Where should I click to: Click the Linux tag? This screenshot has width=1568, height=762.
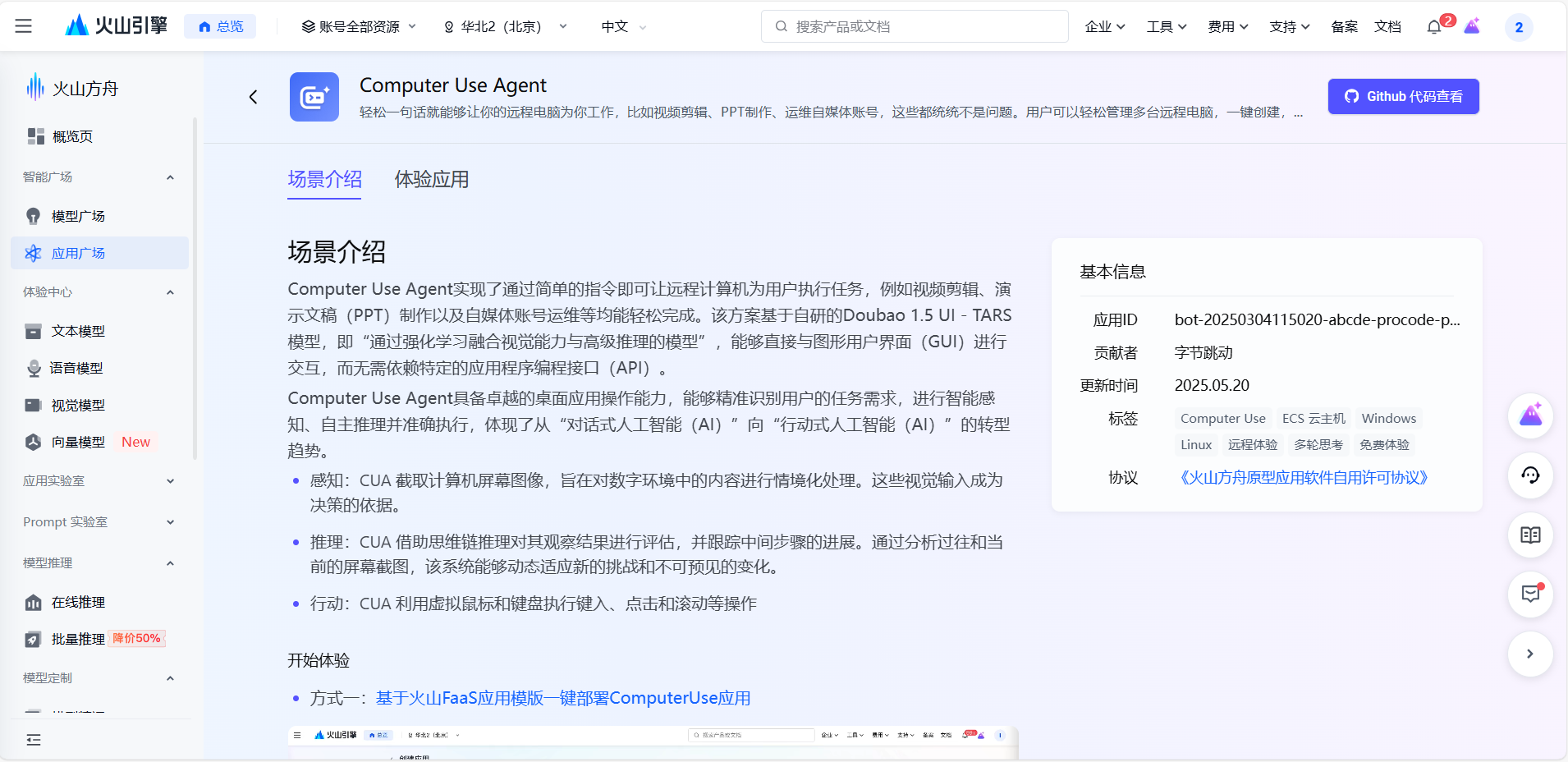(1196, 445)
